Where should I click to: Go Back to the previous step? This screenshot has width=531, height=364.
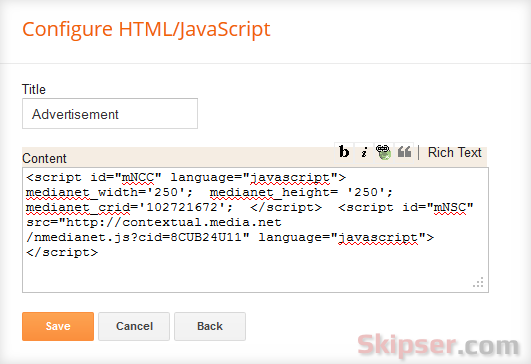(x=210, y=326)
